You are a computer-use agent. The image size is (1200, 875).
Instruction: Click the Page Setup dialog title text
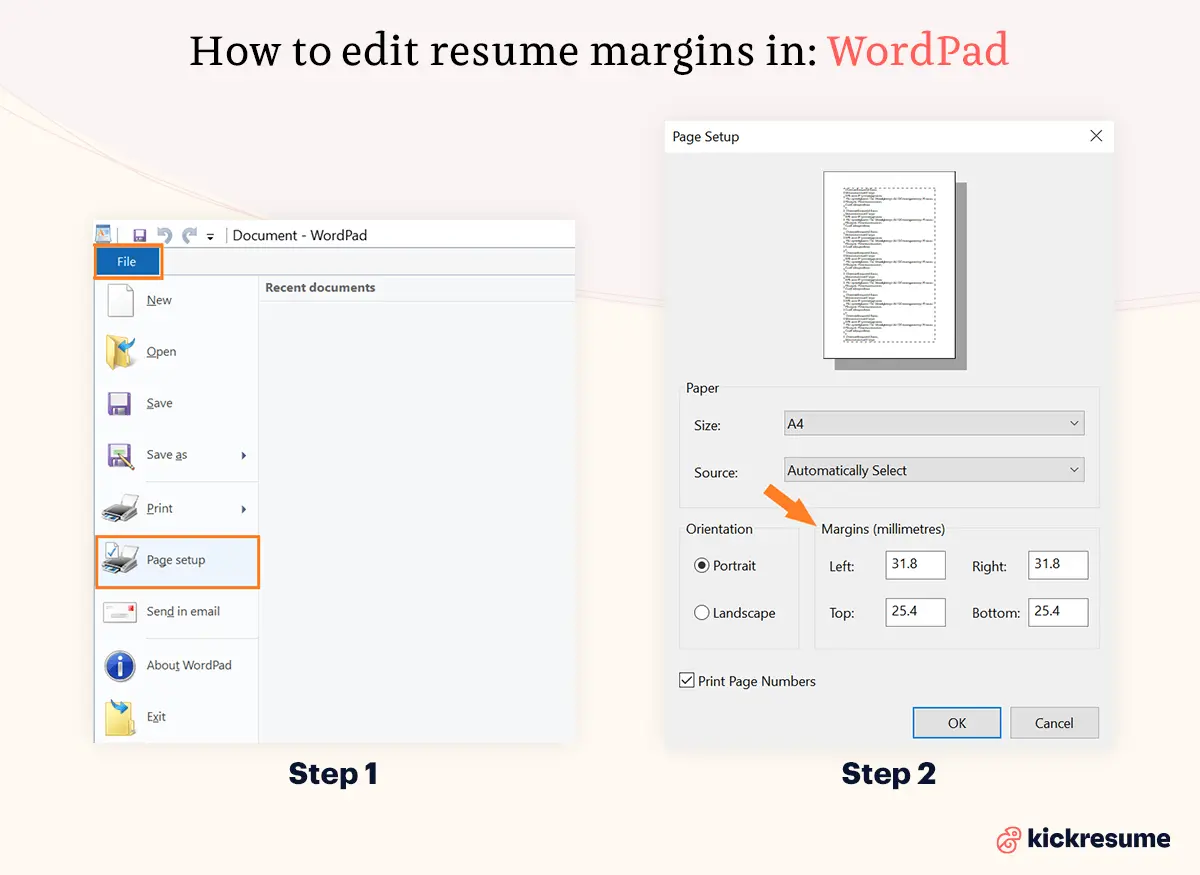coord(706,136)
